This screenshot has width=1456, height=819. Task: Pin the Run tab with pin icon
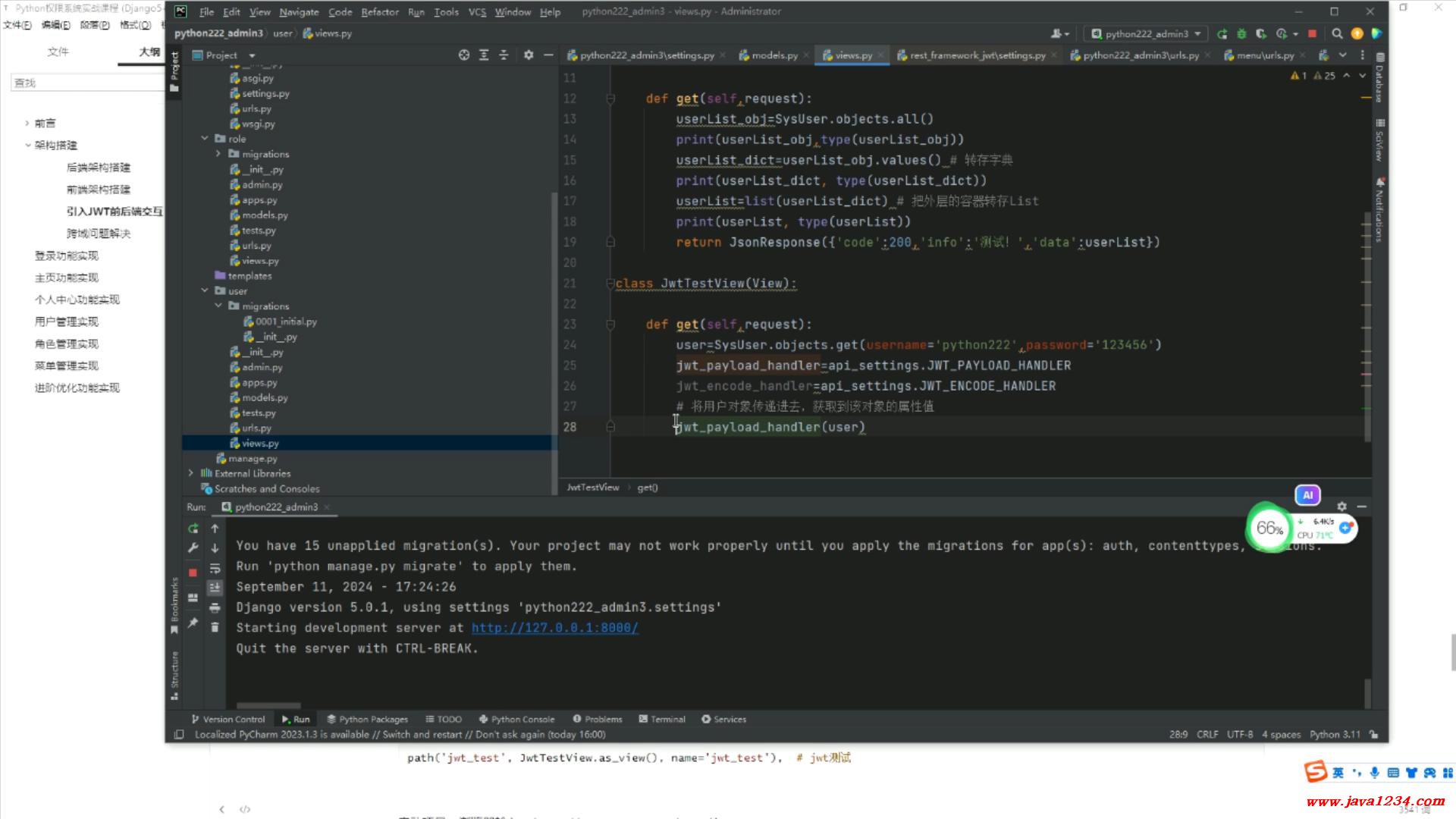point(193,623)
